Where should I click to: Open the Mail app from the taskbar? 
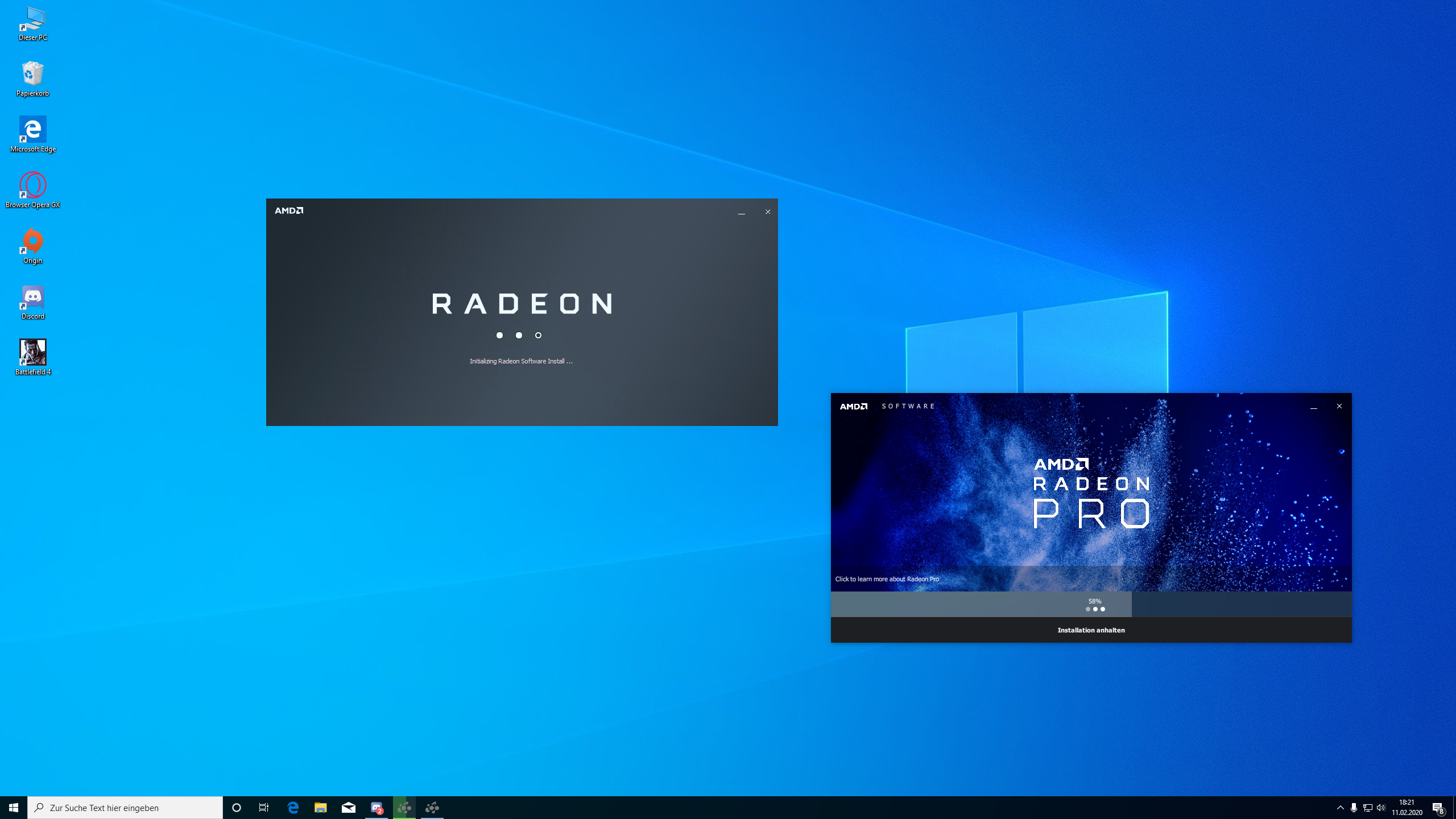pyautogui.click(x=349, y=808)
